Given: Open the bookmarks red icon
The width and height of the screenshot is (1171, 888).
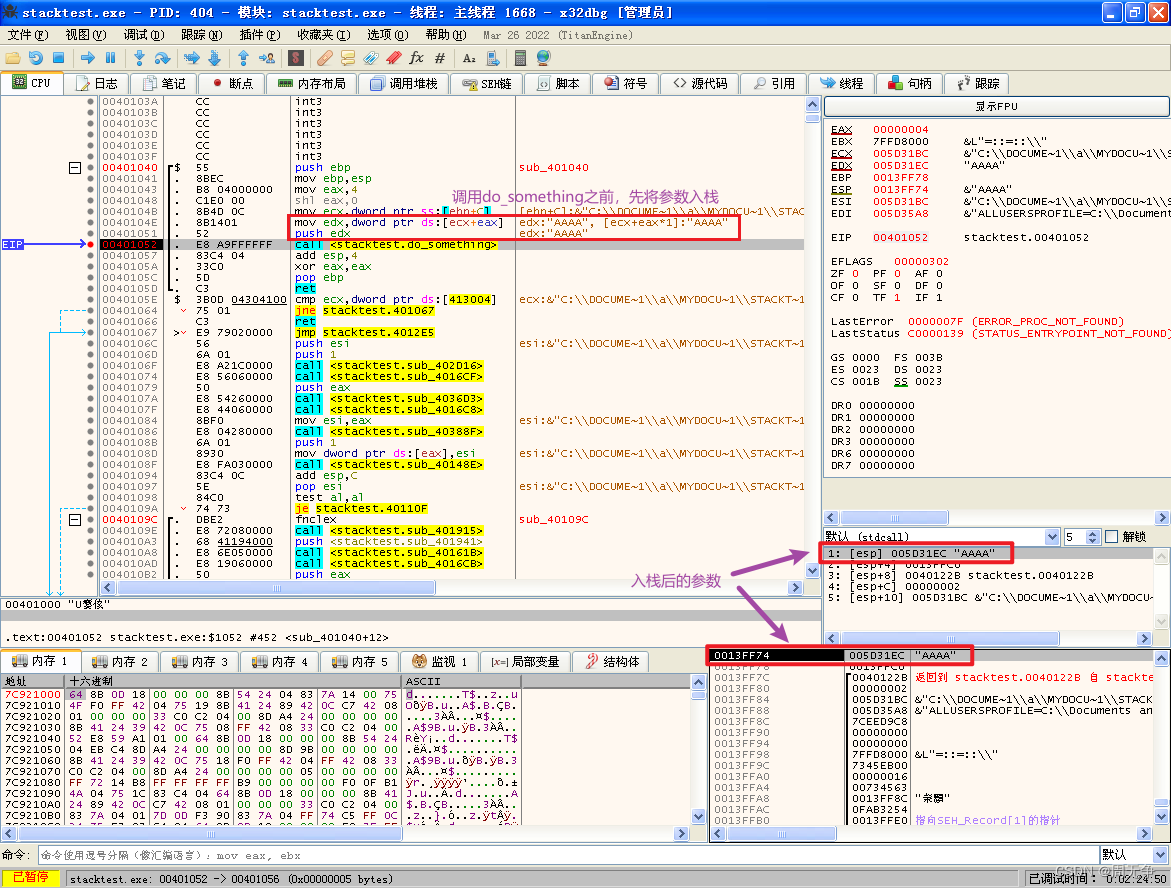Looking at the screenshot, I should pyautogui.click(x=394, y=58).
